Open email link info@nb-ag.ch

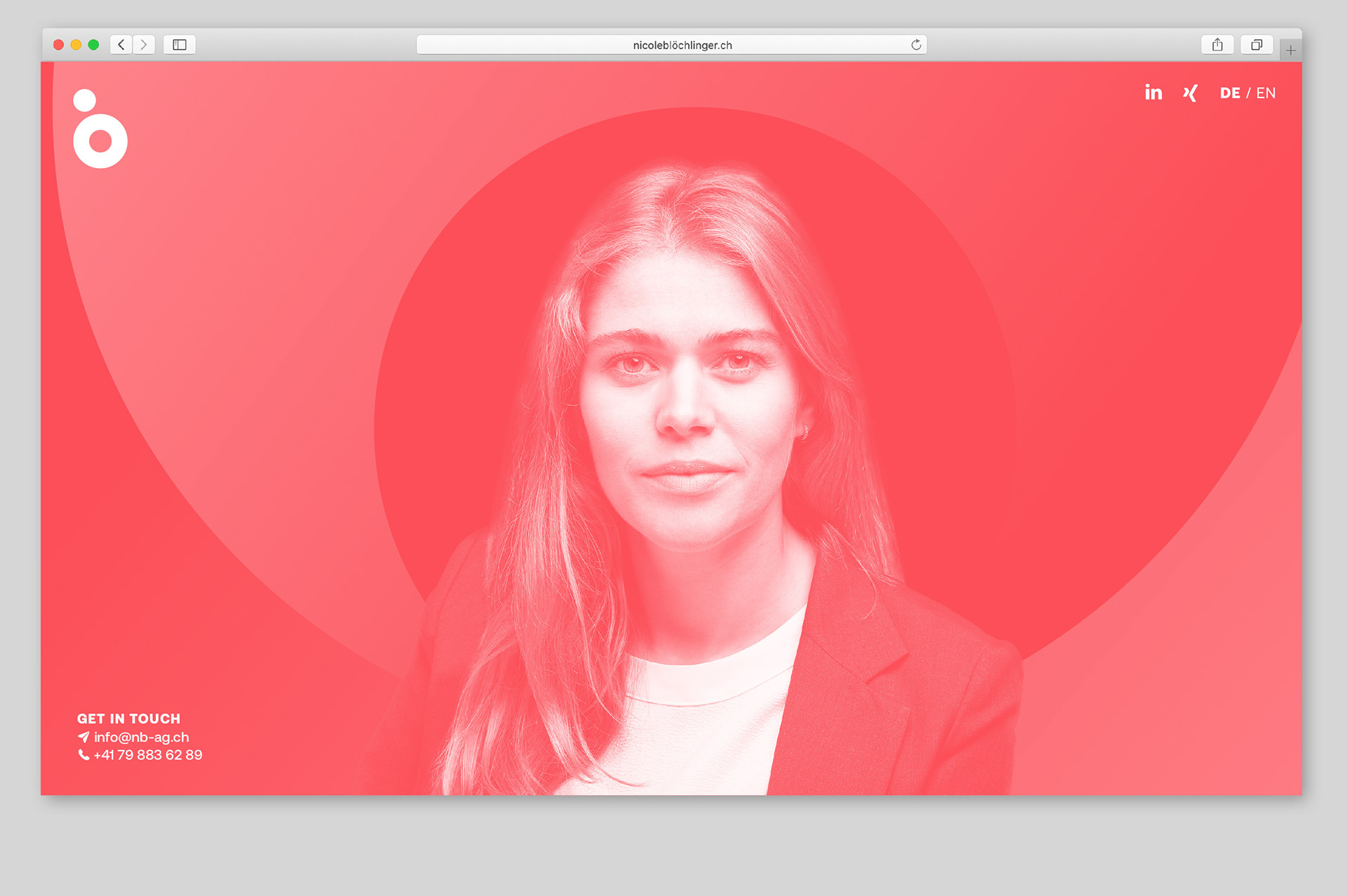coord(142,737)
